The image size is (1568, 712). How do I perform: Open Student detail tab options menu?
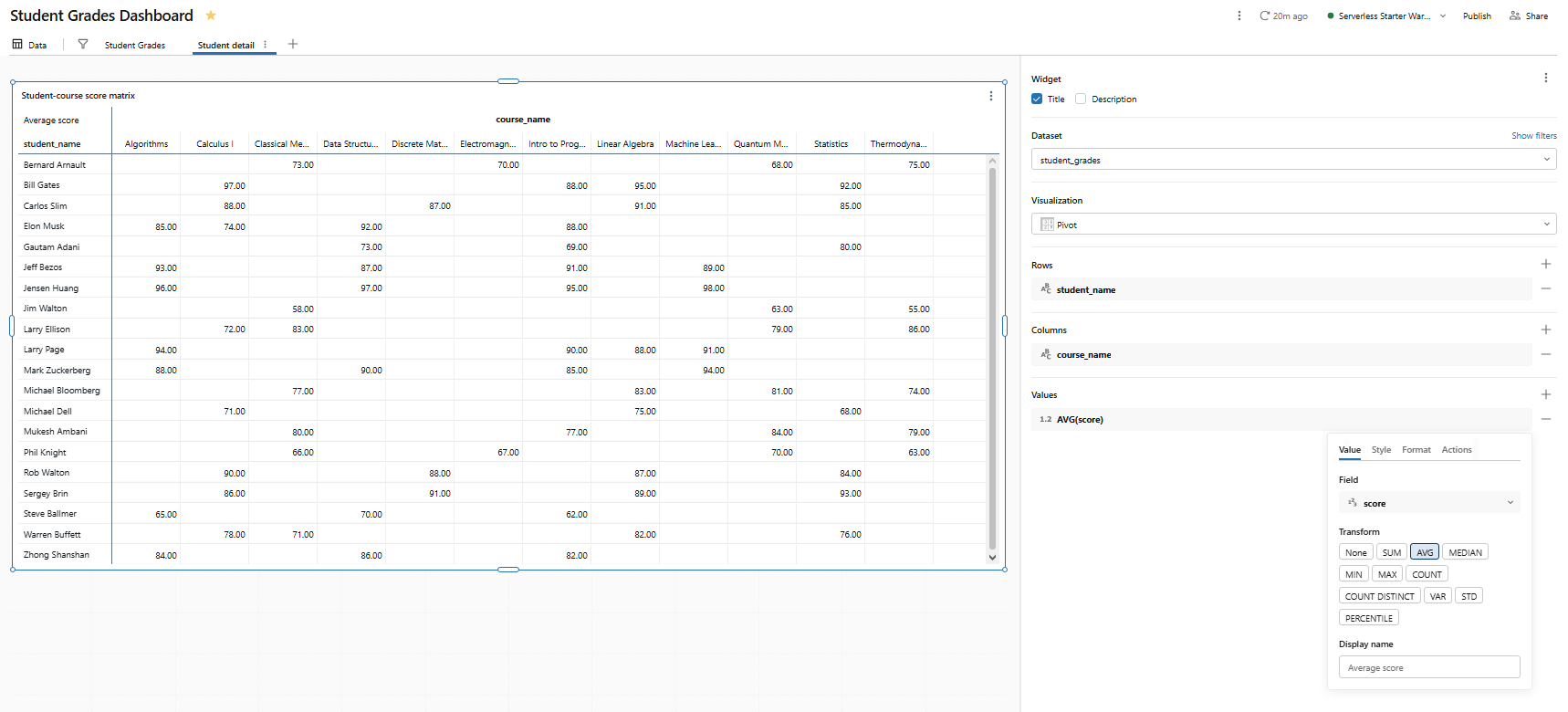(266, 45)
